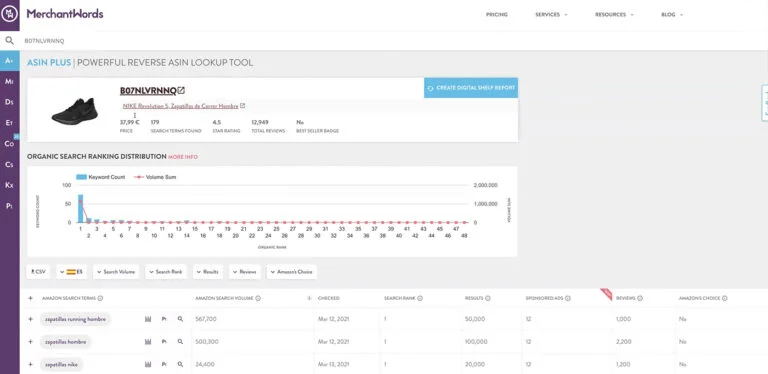768x374 pixels.
Task: Show bar chart for zapatillas hombre row
Action: [148, 342]
